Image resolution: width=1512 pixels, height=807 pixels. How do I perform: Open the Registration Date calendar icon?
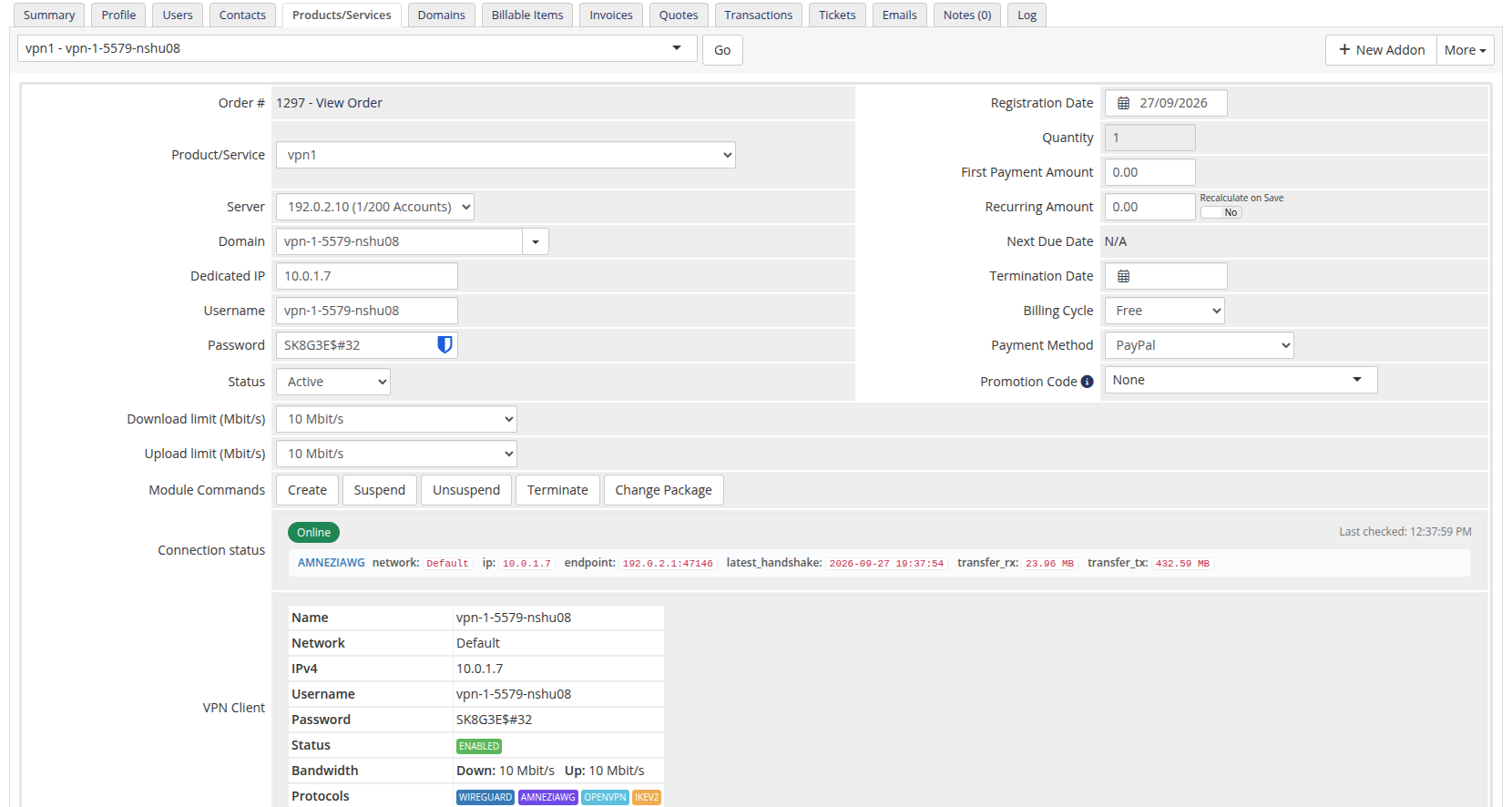tap(1123, 103)
